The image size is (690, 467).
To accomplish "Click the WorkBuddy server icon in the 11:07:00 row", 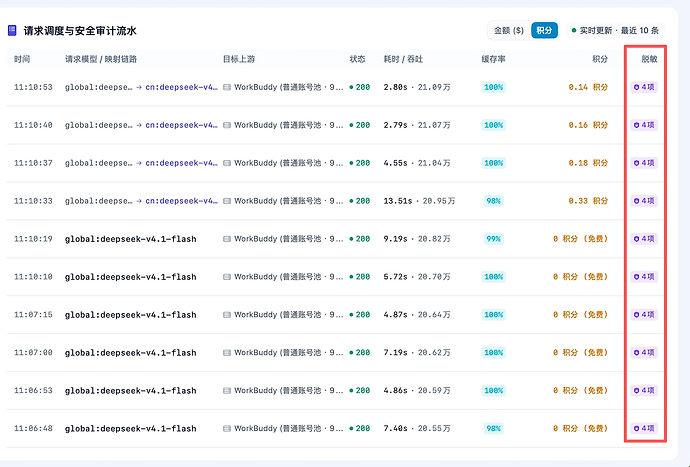I will click(x=227, y=352).
